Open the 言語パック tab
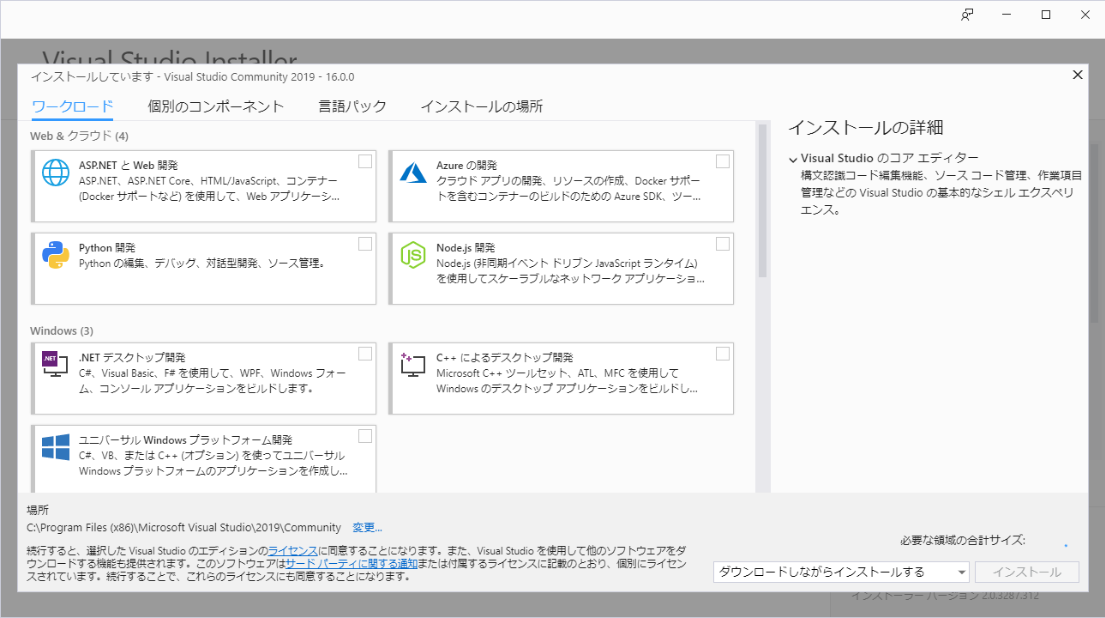Image resolution: width=1105 pixels, height=618 pixels. [352, 105]
